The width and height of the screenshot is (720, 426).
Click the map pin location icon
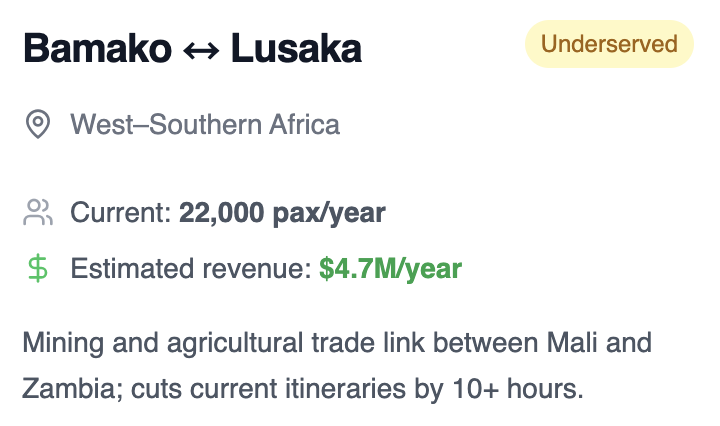click(38, 124)
